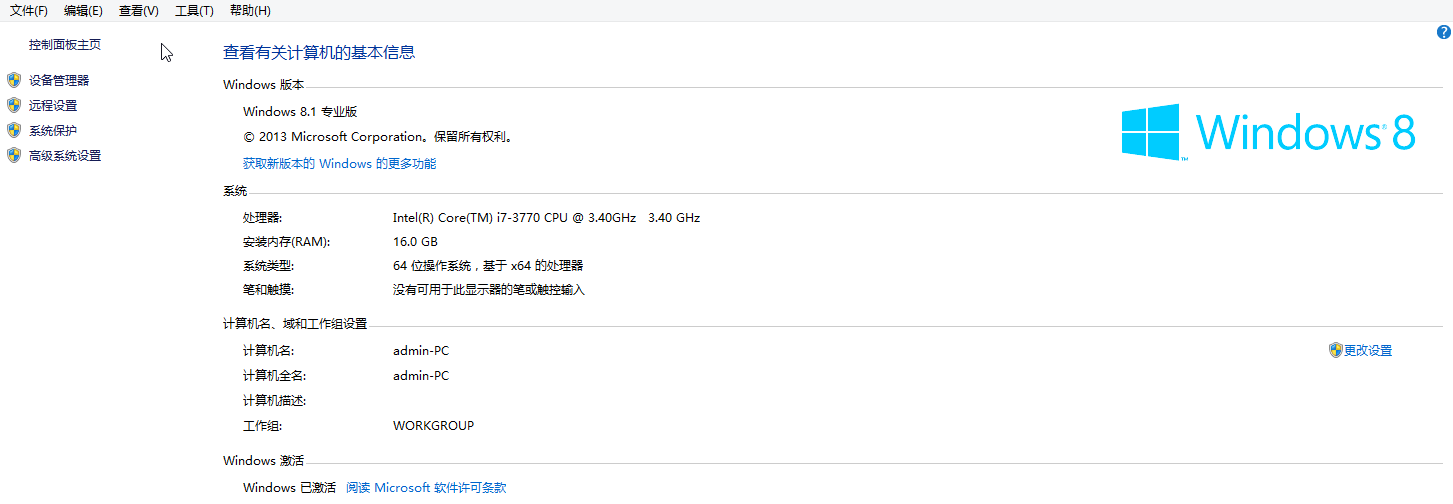
Task: Click the blue help question mark icon
Action: point(1443,32)
